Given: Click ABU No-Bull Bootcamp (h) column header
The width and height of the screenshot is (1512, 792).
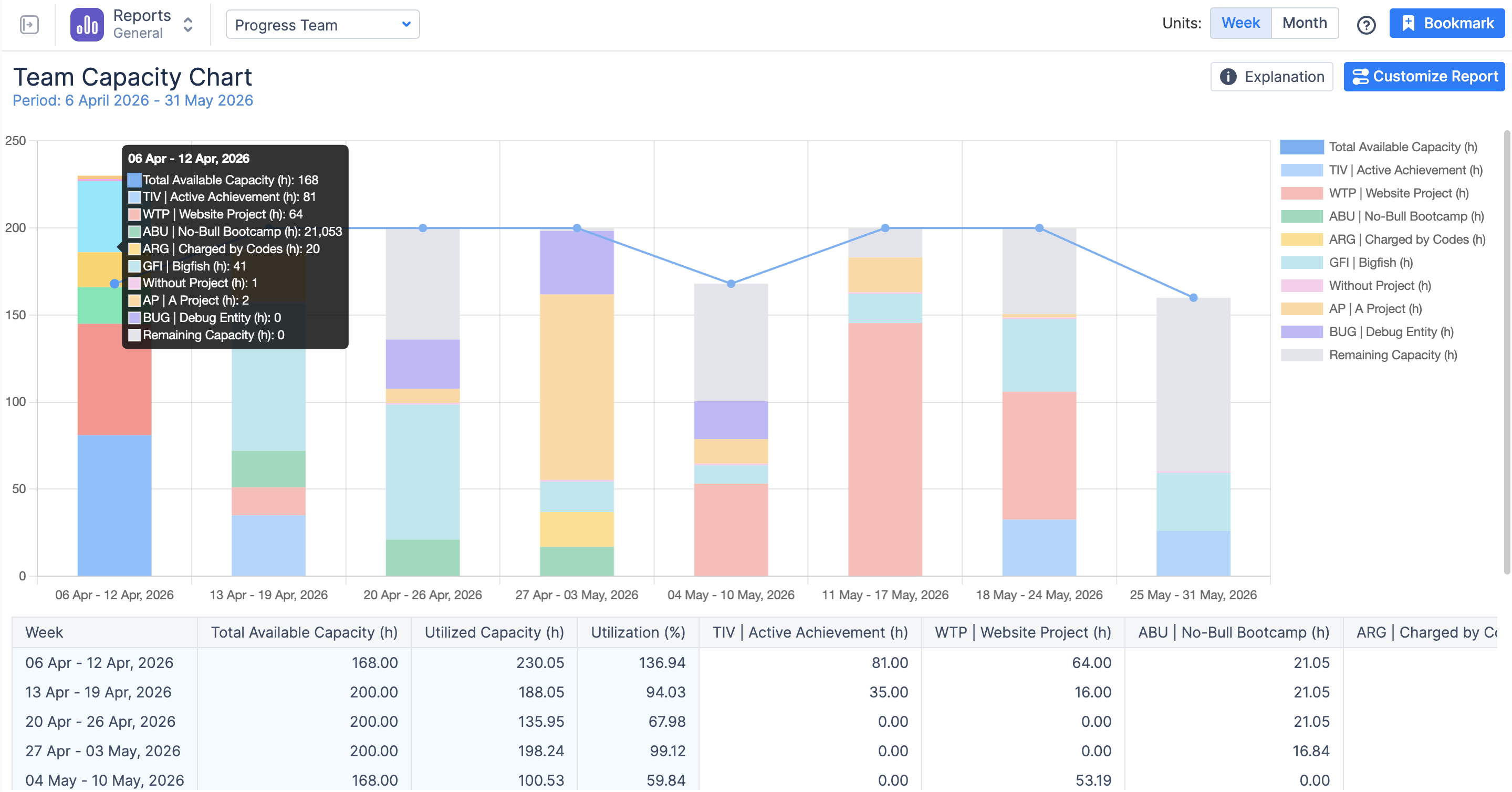Looking at the screenshot, I should point(1234,632).
